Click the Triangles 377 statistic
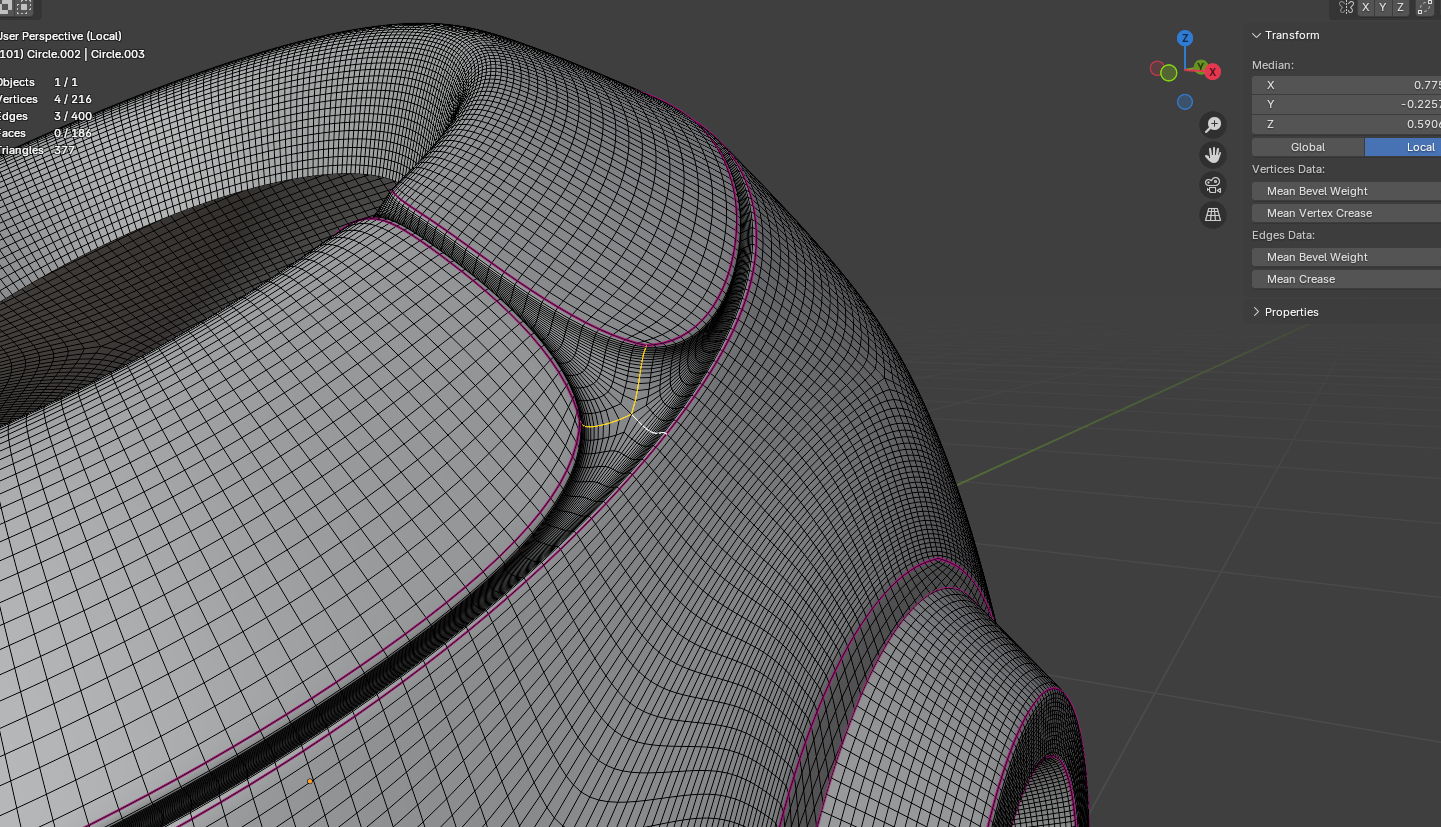The image size is (1441, 827). point(38,150)
